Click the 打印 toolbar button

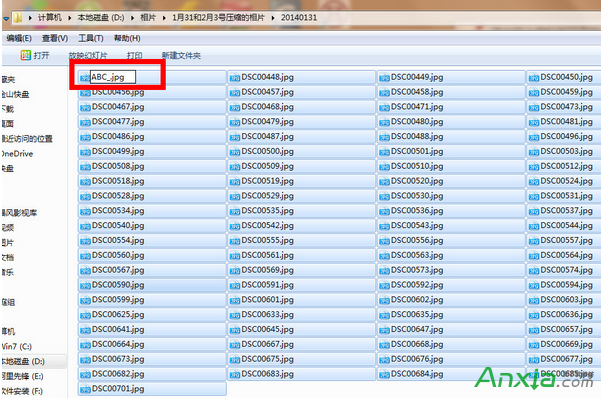point(135,56)
